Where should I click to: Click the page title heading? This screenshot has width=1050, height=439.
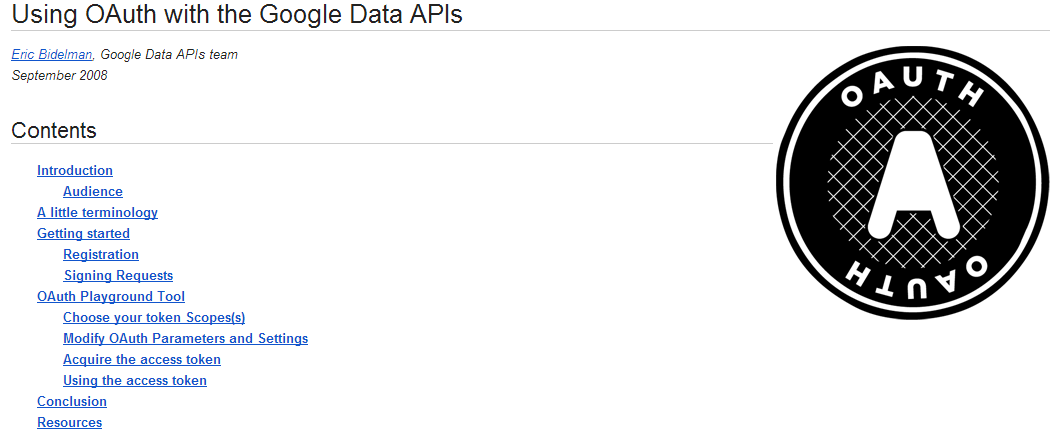click(237, 14)
